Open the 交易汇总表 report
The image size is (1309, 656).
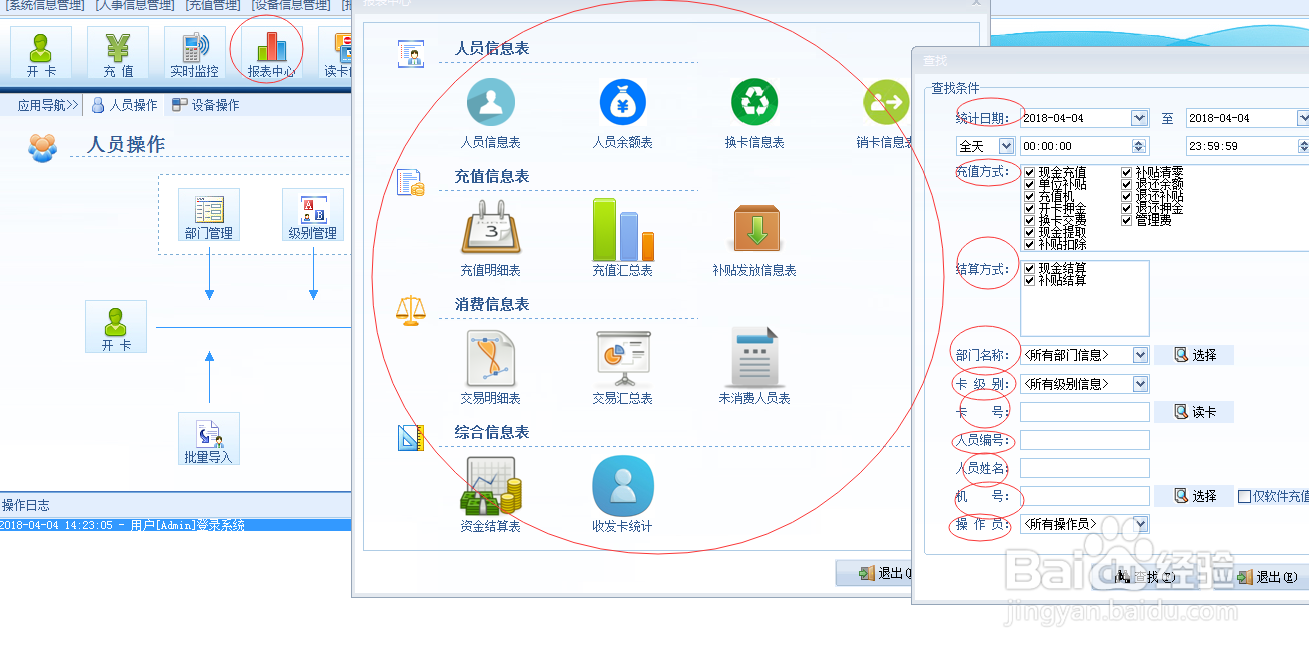pos(622,368)
